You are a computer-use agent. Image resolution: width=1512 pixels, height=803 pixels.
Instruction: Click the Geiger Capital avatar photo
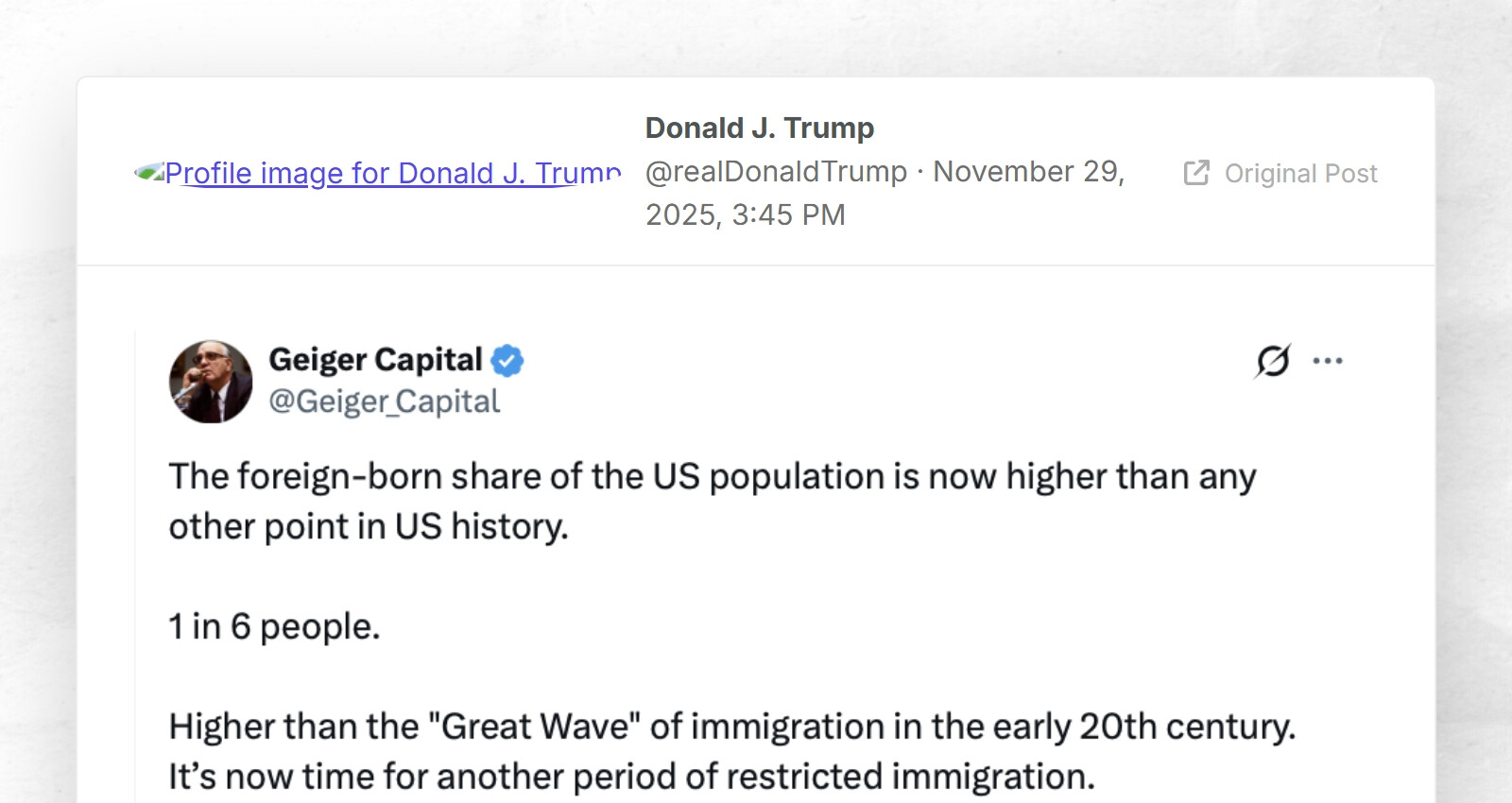(x=211, y=382)
